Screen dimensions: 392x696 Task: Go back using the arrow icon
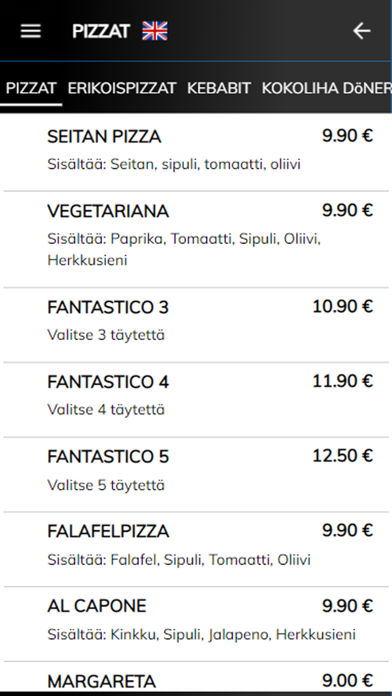tap(361, 31)
